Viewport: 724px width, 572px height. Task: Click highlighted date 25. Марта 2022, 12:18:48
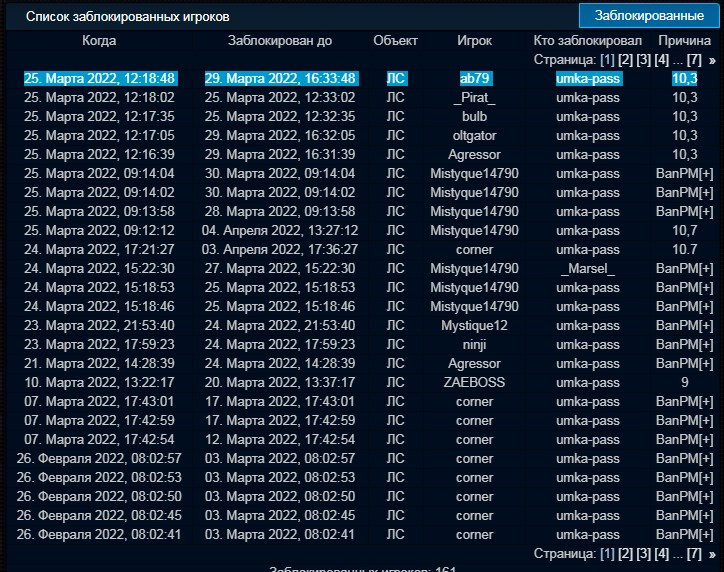coord(100,78)
